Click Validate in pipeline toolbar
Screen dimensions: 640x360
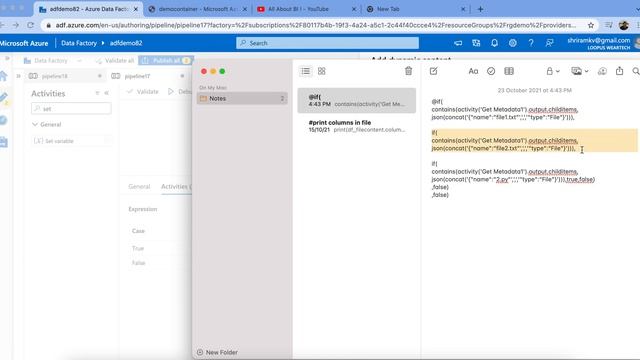tap(142, 91)
